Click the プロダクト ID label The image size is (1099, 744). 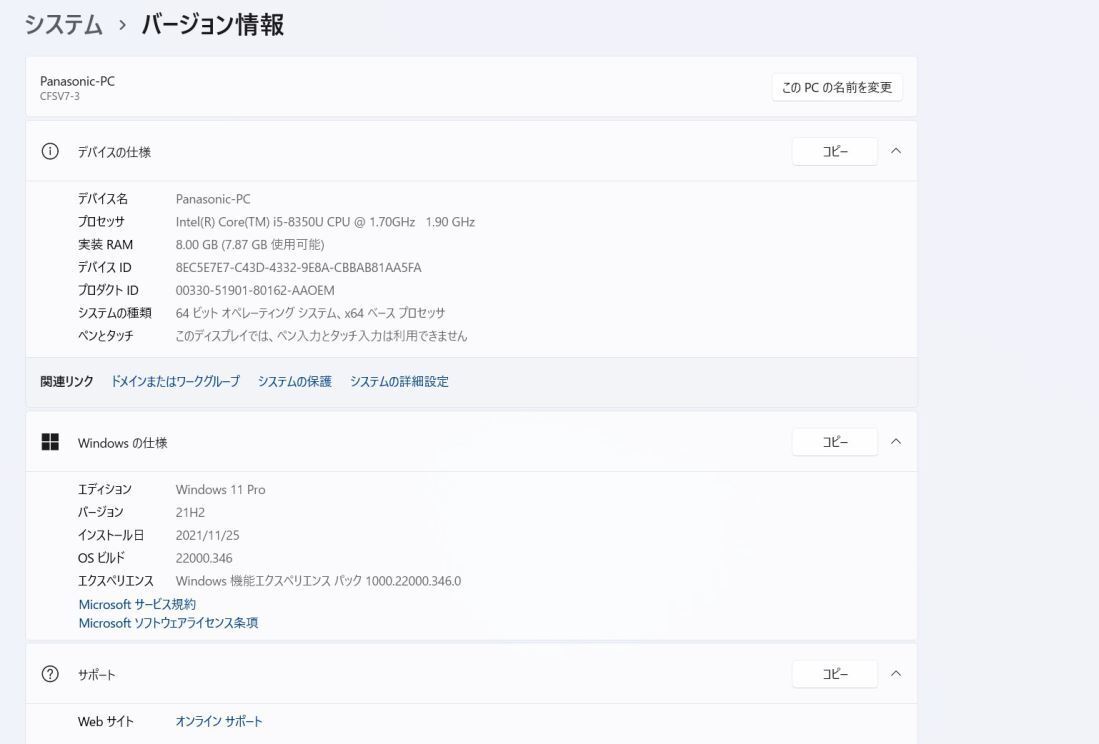[x=108, y=290]
